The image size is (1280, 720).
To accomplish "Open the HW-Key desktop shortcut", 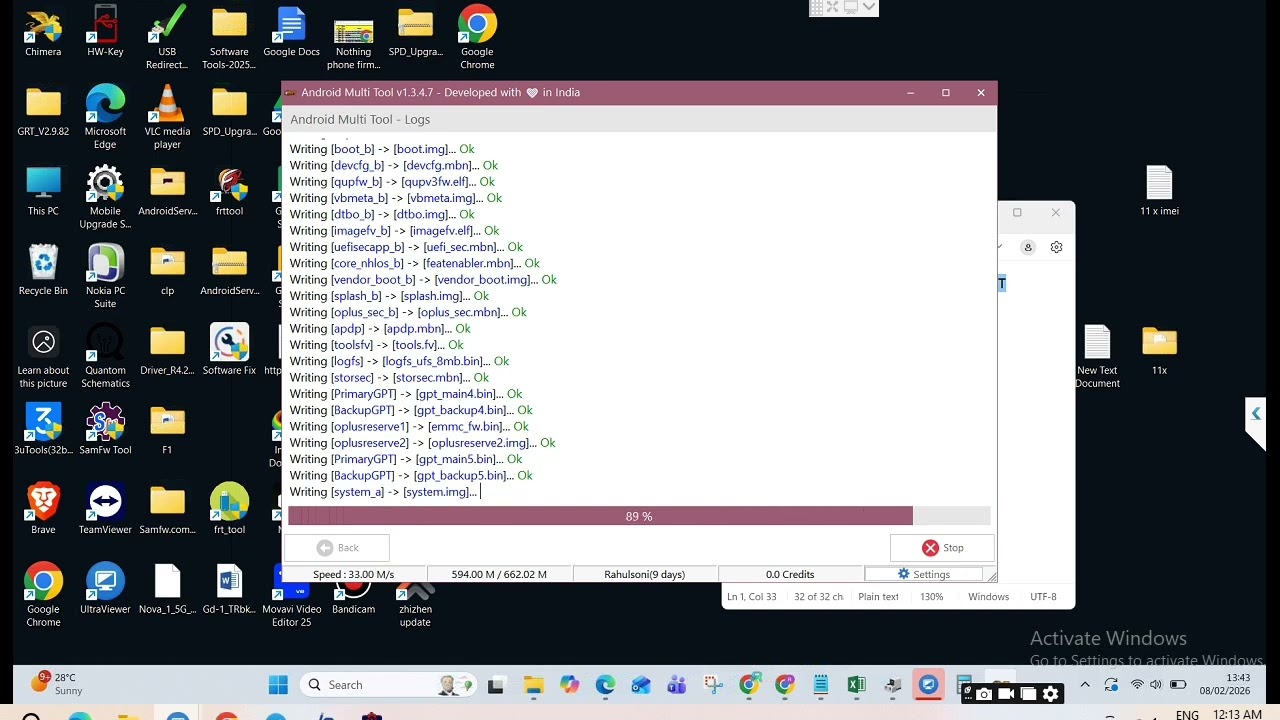I will (x=105, y=33).
